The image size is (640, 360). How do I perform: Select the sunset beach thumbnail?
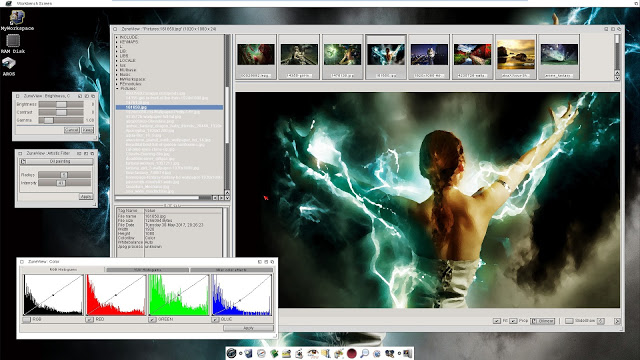tap(516, 56)
